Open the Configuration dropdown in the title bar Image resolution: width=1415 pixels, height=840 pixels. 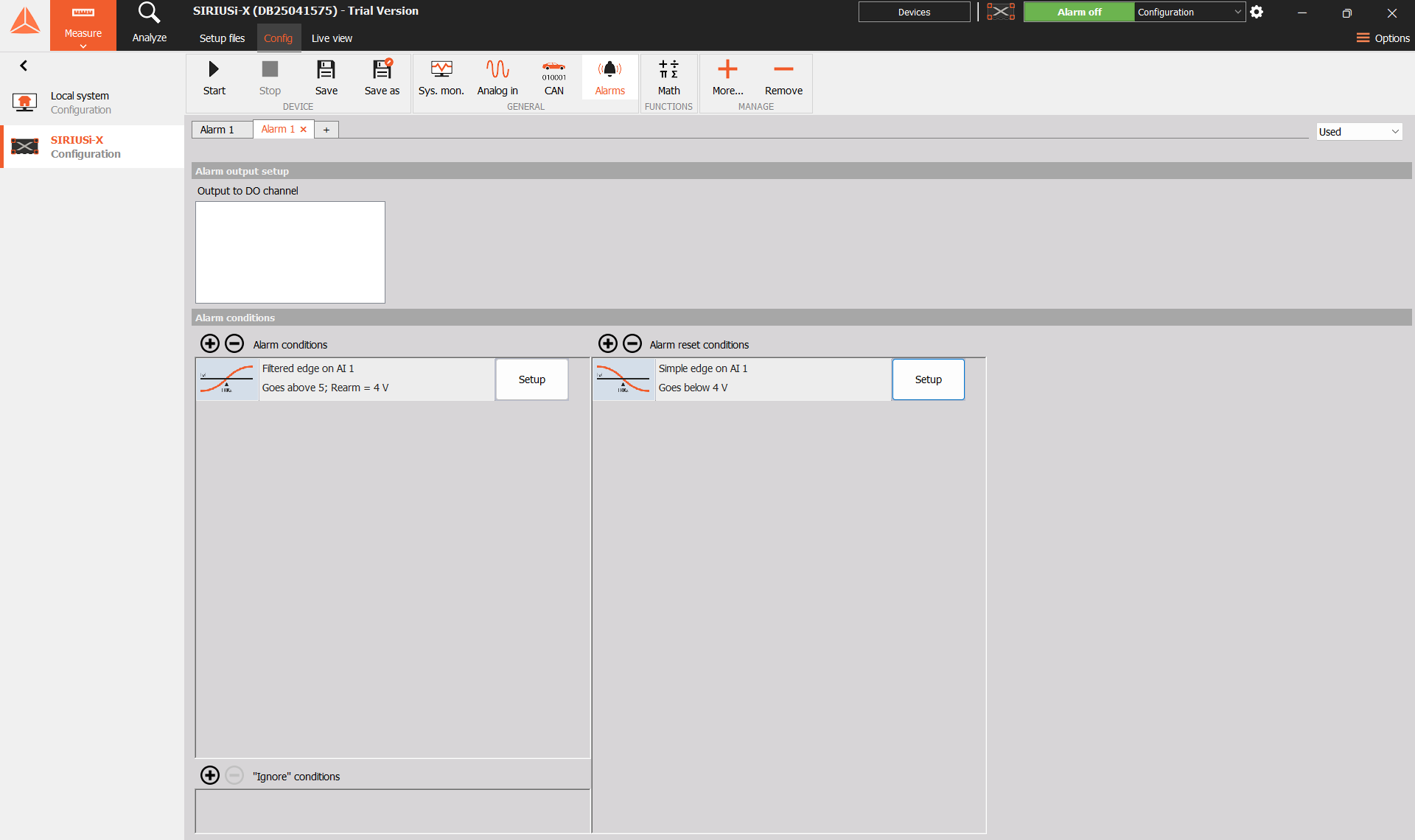1189,12
